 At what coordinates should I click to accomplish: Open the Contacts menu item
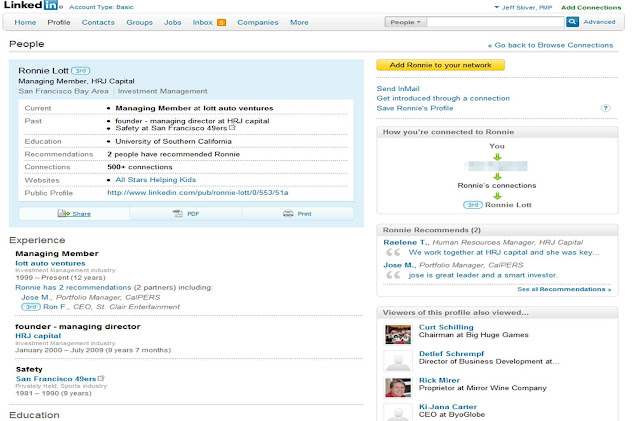(98, 22)
